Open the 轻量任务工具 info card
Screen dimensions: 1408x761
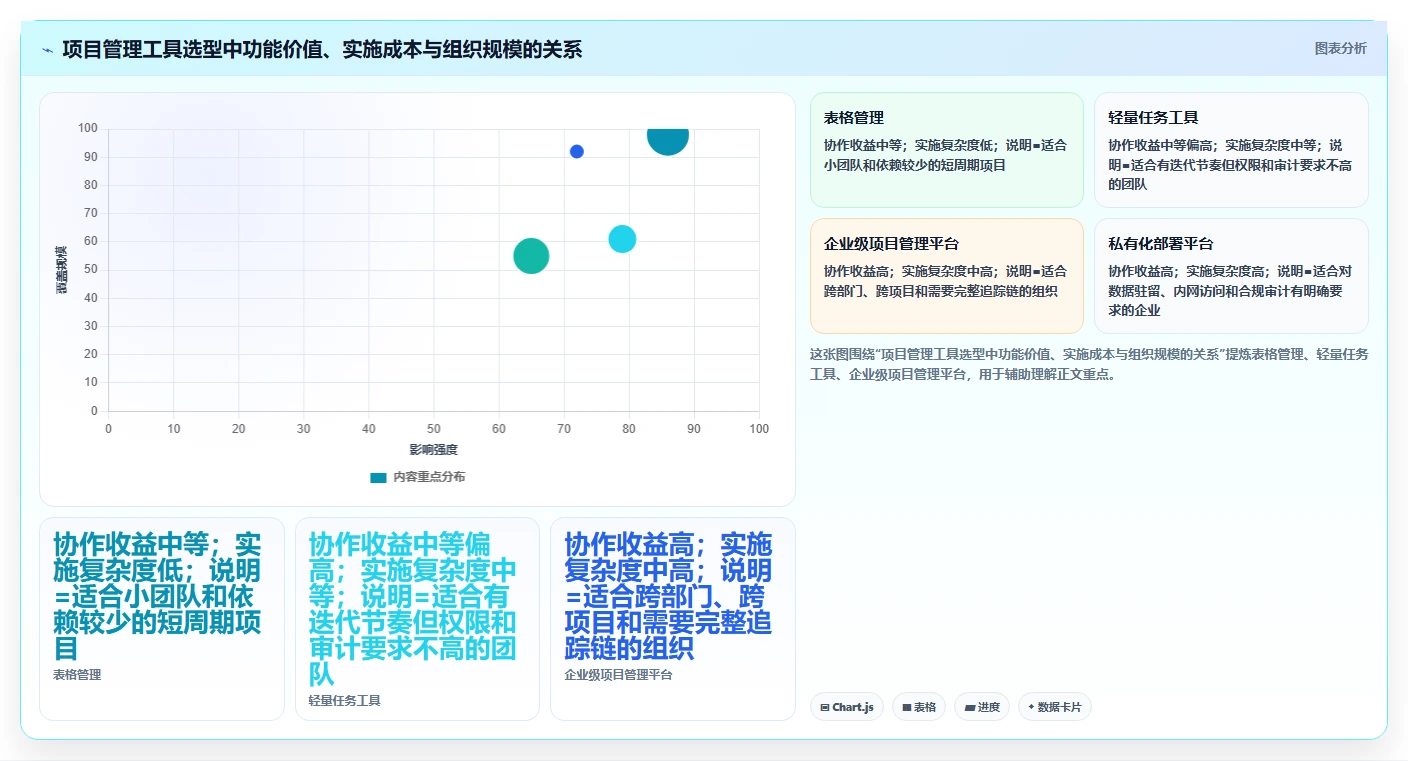[1231, 150]
